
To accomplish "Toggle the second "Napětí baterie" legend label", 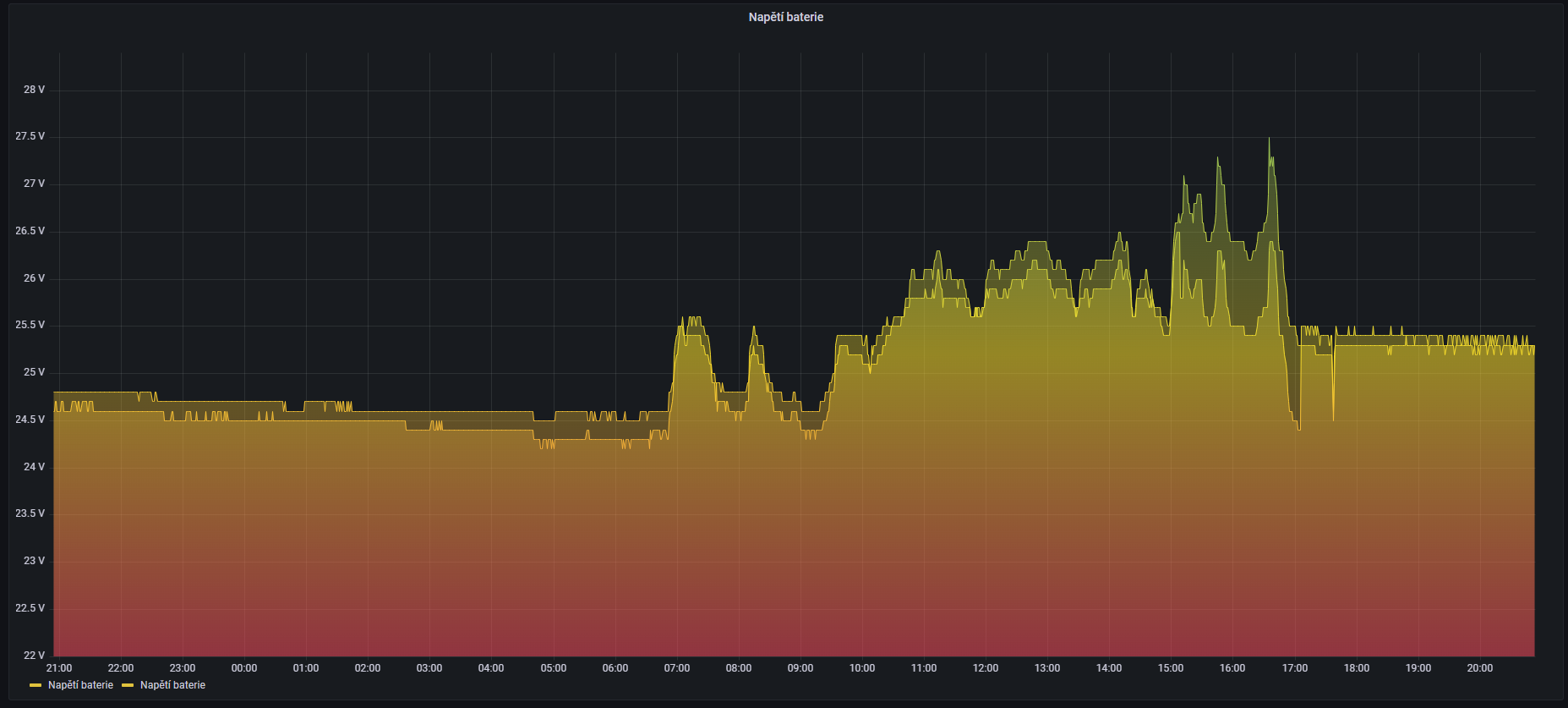I will click(x=172, y=685).
